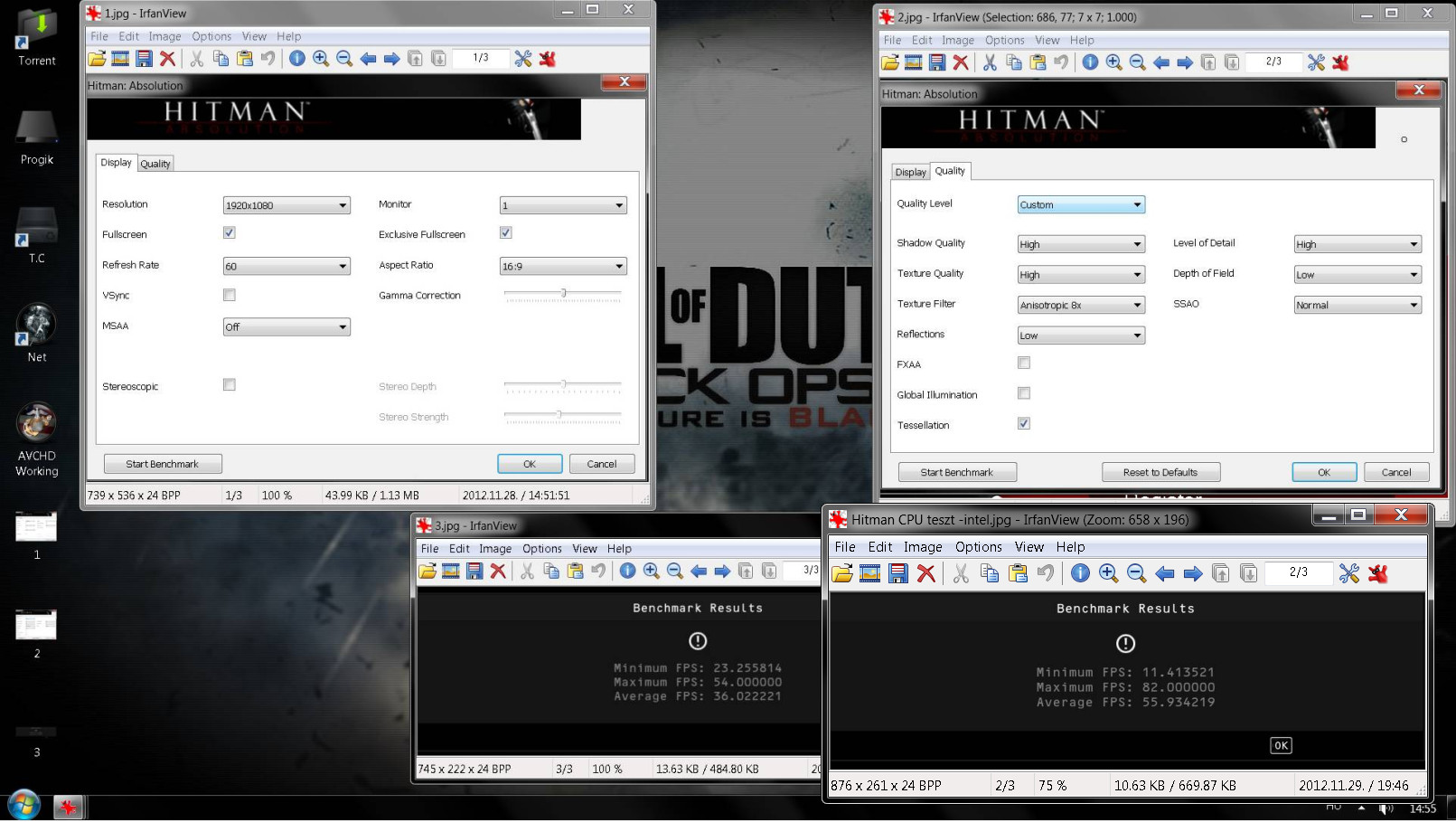Enable the VSync checkbox
This screenshot has height=822, width=1456.
click(x=230, y=295)
